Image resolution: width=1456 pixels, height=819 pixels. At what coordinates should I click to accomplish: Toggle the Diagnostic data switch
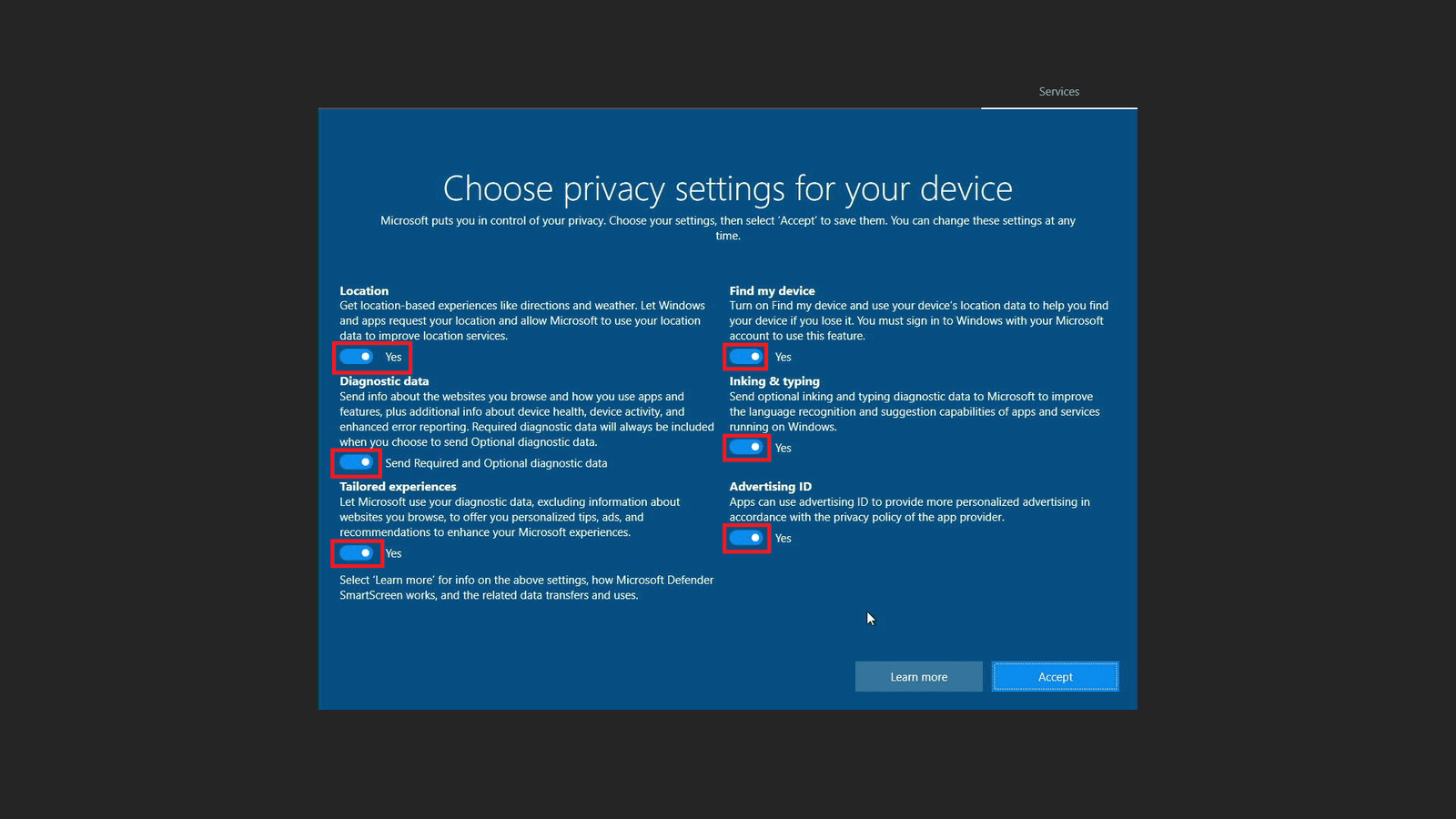coord(357,462)
